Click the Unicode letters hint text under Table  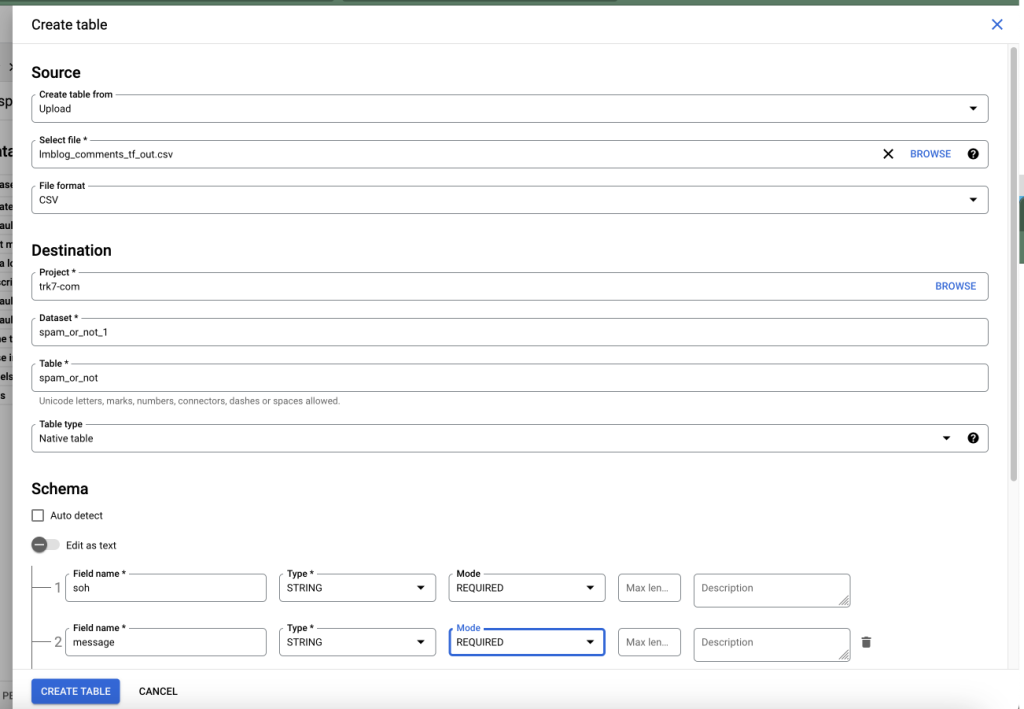tap(189, 401)
